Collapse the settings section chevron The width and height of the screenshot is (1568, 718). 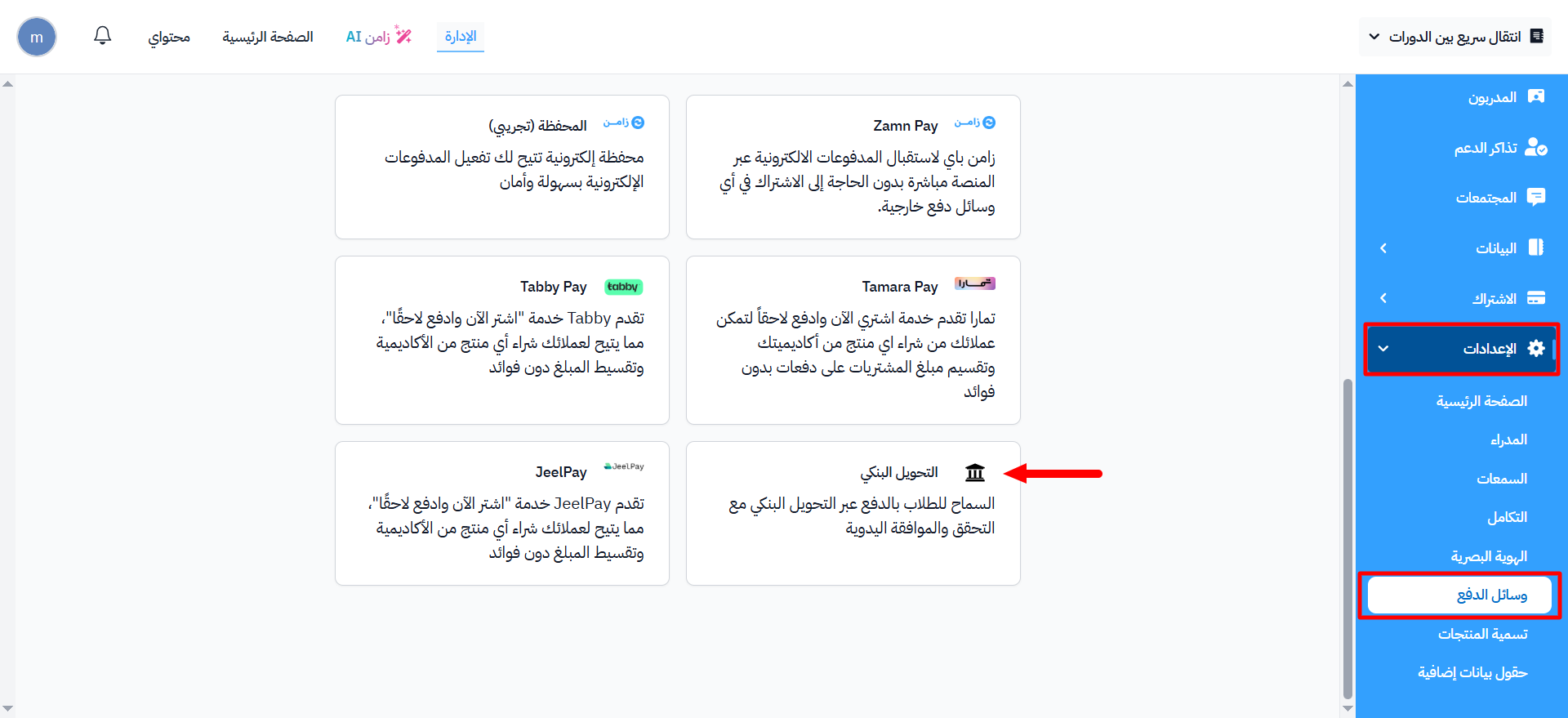[x=1383, y=349]
